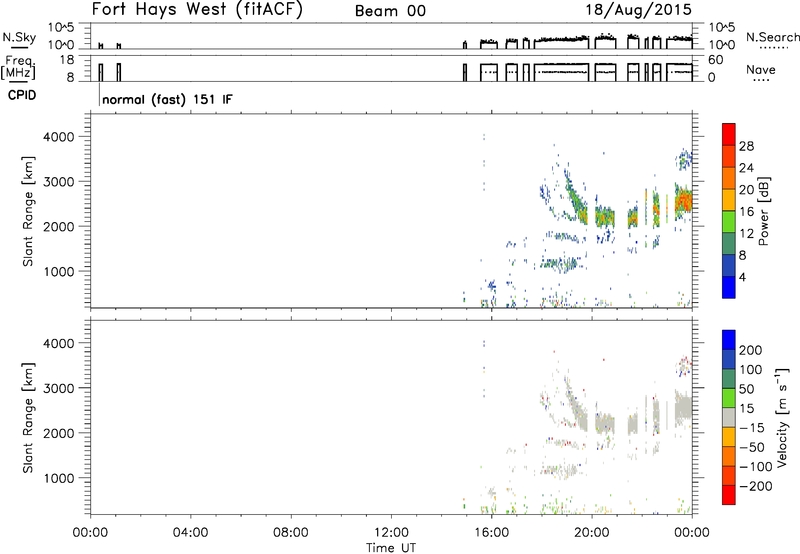Screen dimensions: 800x554
Task: Click the '10^5' tick on the N.Sky axis
Action: pyautogui.click(x=61, y=28)
